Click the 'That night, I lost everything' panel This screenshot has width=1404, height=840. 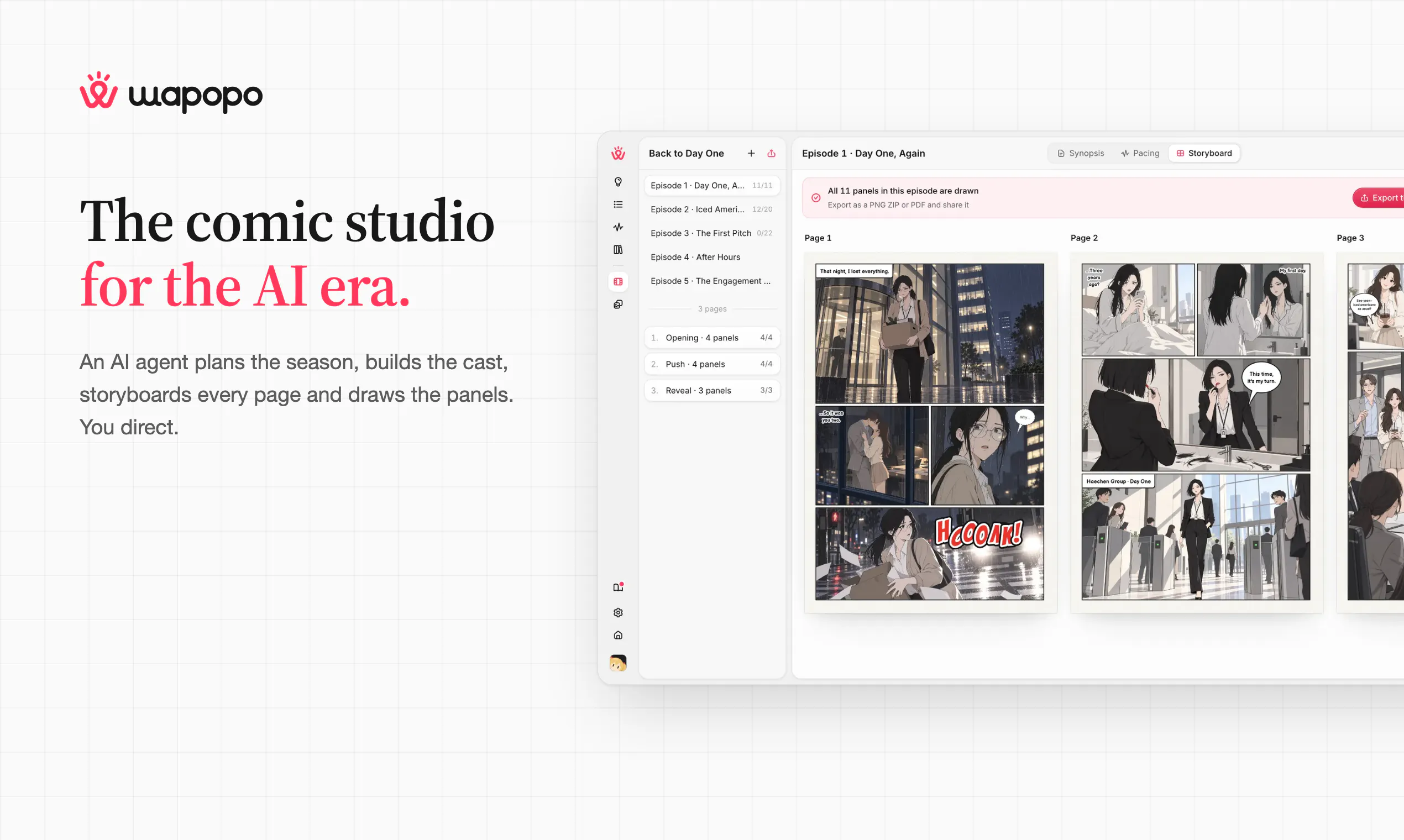click(x=929, y=333)
